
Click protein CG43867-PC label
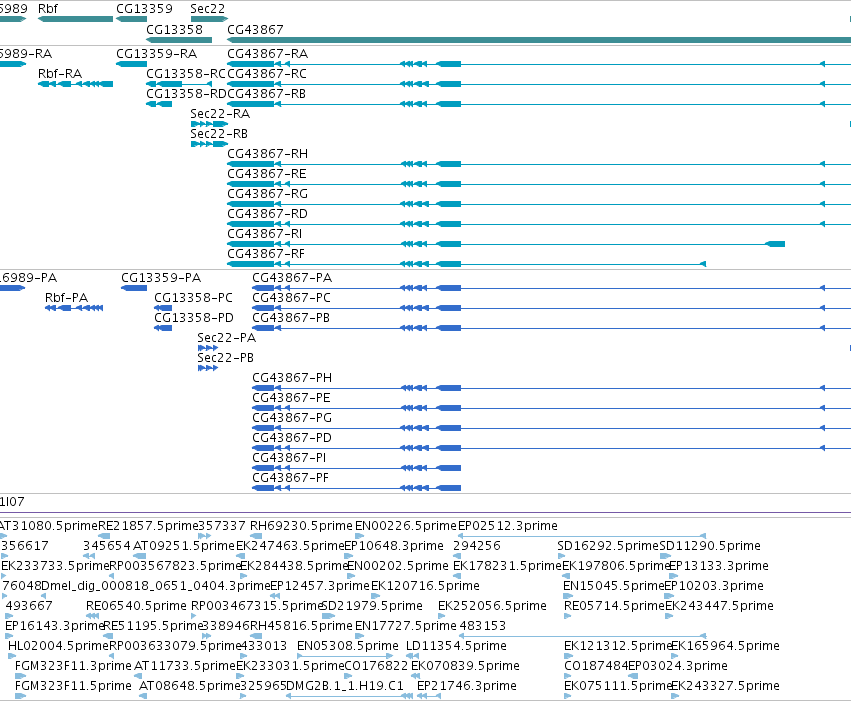tap(291, 298)
